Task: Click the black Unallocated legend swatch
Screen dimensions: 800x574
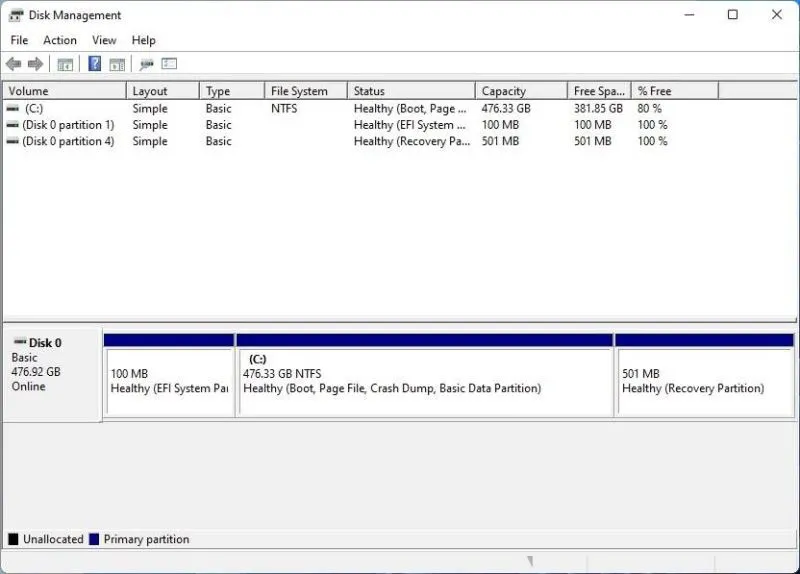Action: pos(13,539)
